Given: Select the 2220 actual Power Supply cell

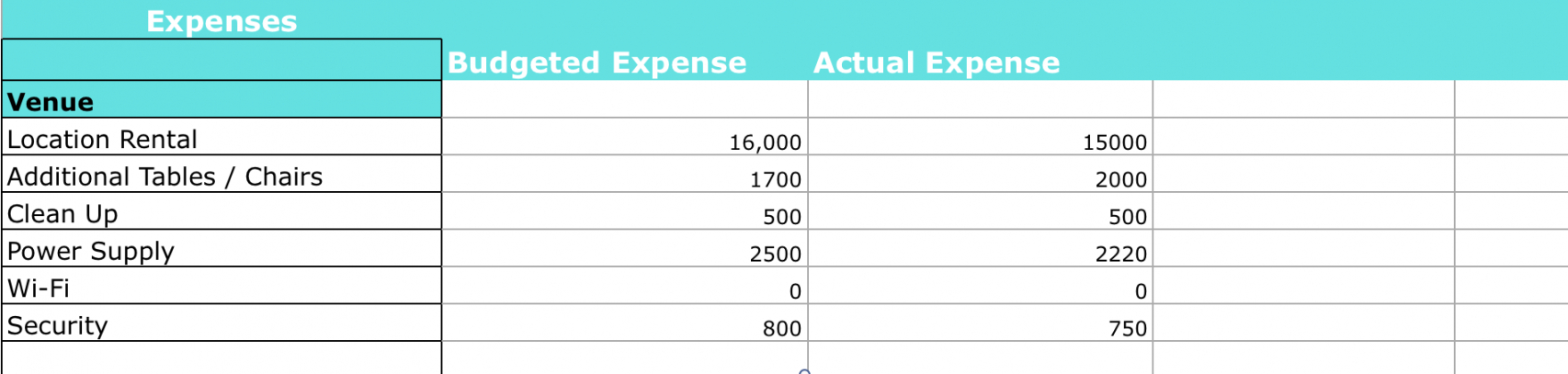Looking at the screenshot, I should click(980, 250).
